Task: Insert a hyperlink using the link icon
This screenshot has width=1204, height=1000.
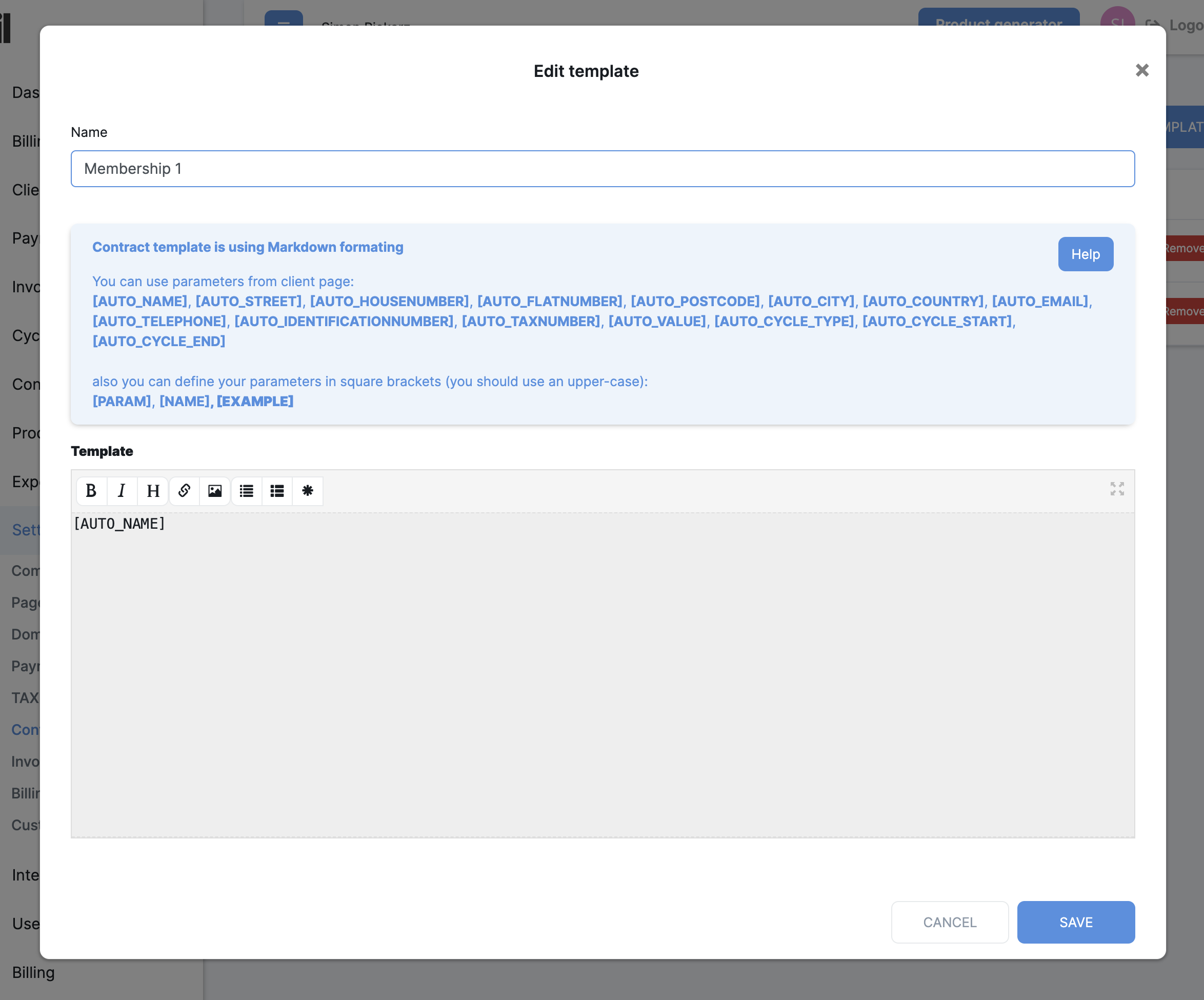Action: click(184, 491)
